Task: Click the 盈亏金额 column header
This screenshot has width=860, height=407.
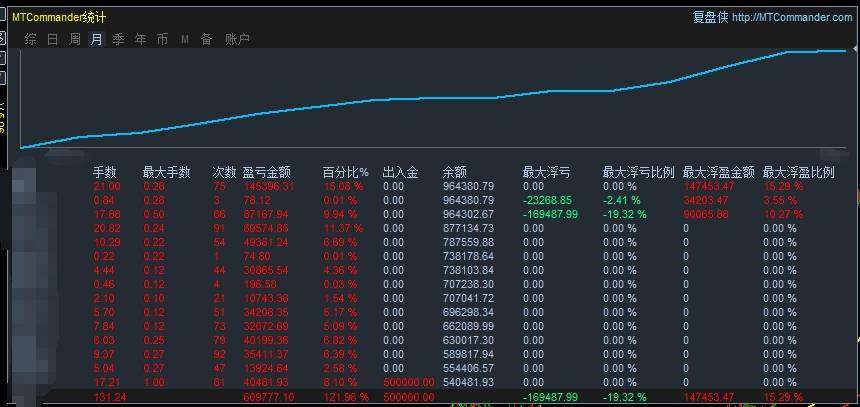Action: pyautogui.click(x=266, y=172)
